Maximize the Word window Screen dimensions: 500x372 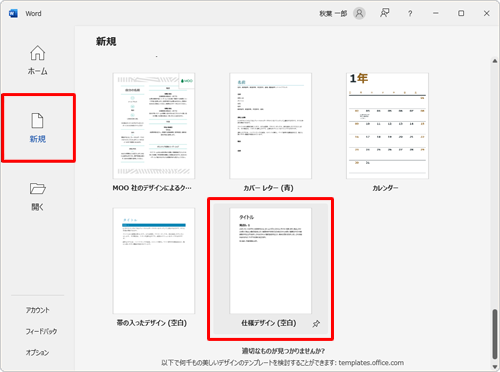pyautogui.click(x=461, y=13)
